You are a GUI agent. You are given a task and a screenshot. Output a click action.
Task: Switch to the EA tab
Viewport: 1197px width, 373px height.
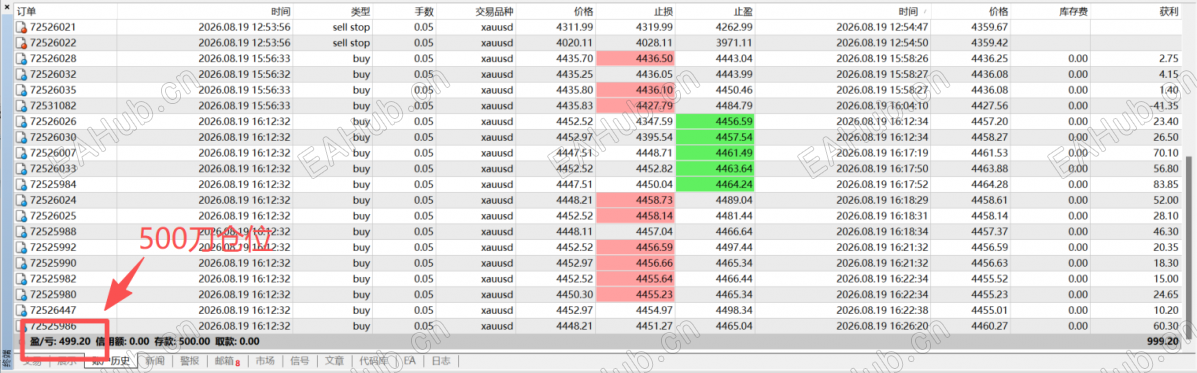(x=410, y=361)
